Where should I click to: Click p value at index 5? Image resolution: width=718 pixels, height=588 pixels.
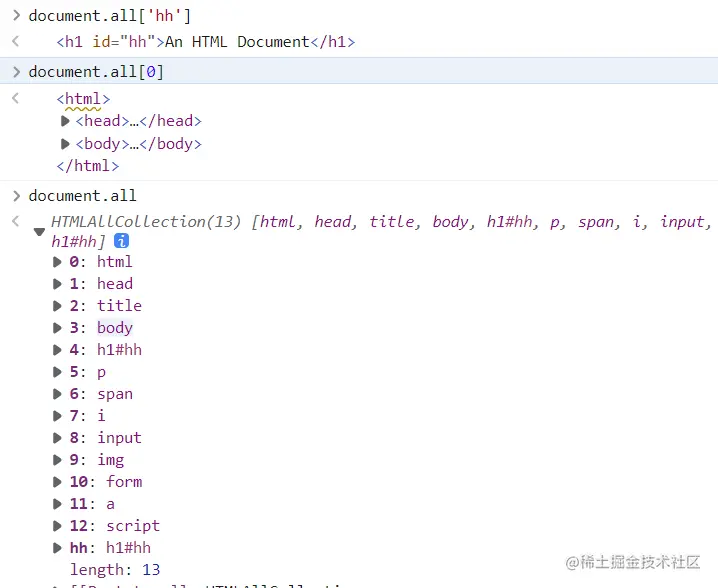101,372
